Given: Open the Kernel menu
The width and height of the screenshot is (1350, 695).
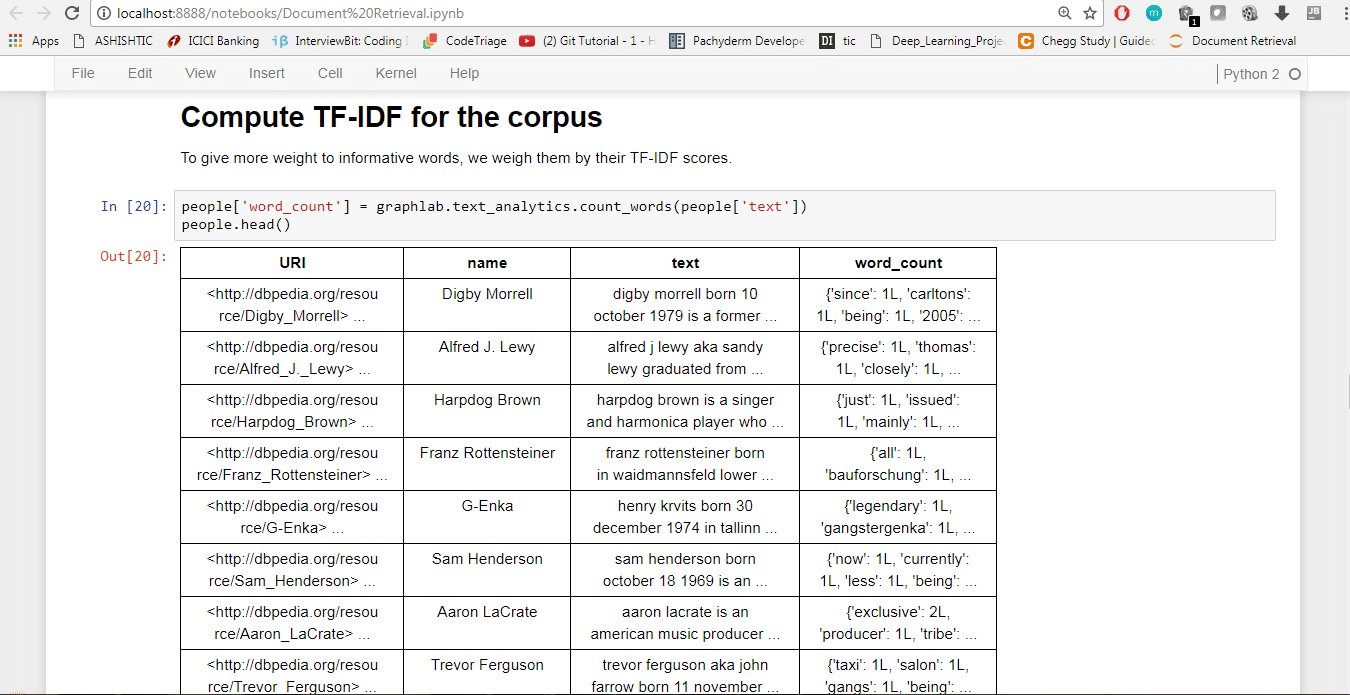Looking at the screenshot, I should click(x=396, y=73).
